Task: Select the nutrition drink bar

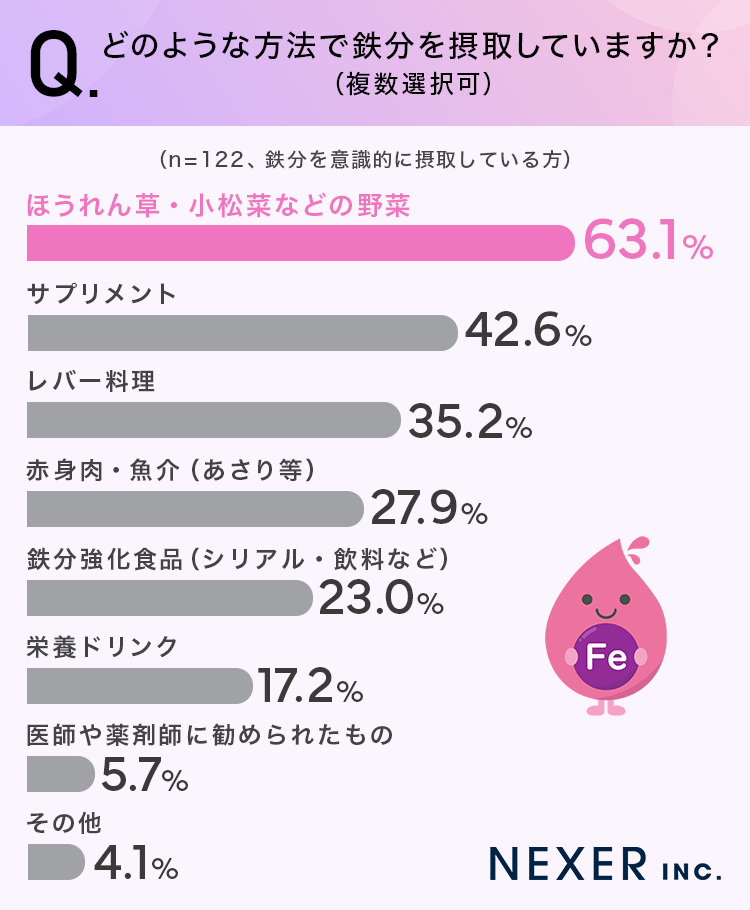Action: pyautogui.click(x=139, y=686)
